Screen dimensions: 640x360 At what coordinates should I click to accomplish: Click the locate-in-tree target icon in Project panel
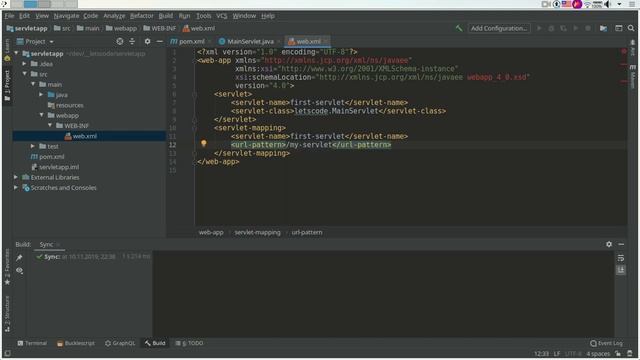click(x=120, y=41)
